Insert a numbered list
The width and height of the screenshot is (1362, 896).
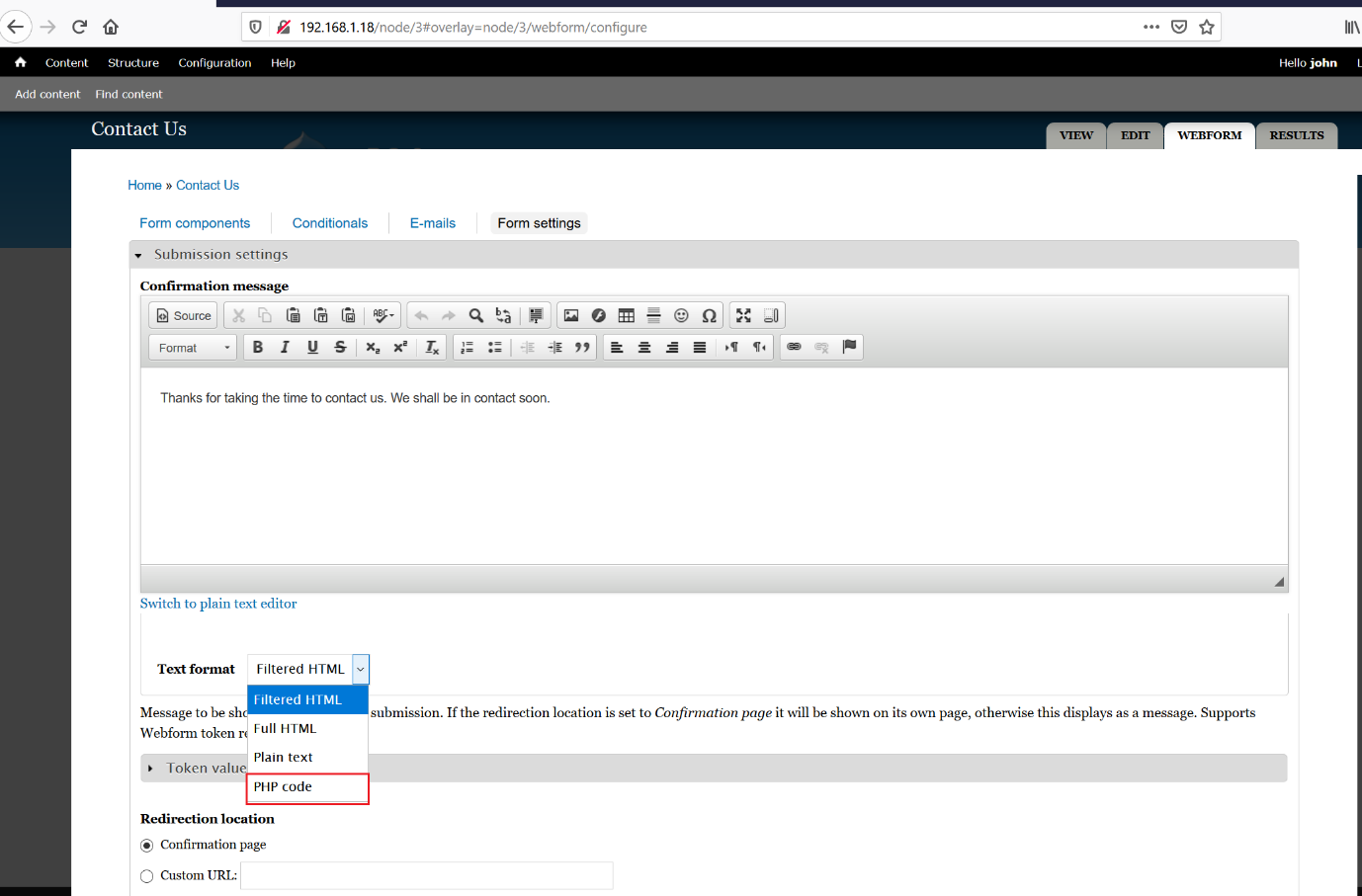click(x=468, y=348)
